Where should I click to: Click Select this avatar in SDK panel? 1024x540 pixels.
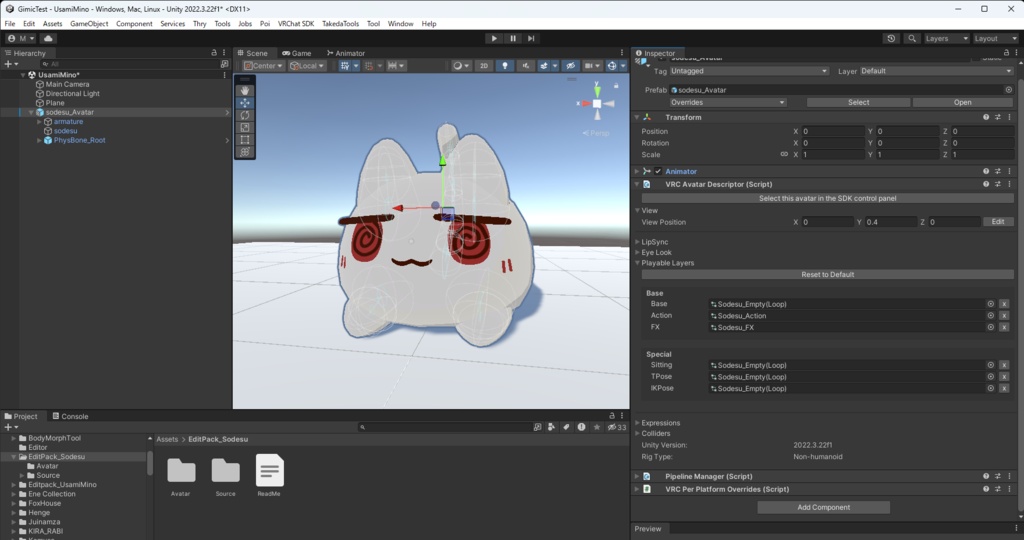[x=827, y=199]
